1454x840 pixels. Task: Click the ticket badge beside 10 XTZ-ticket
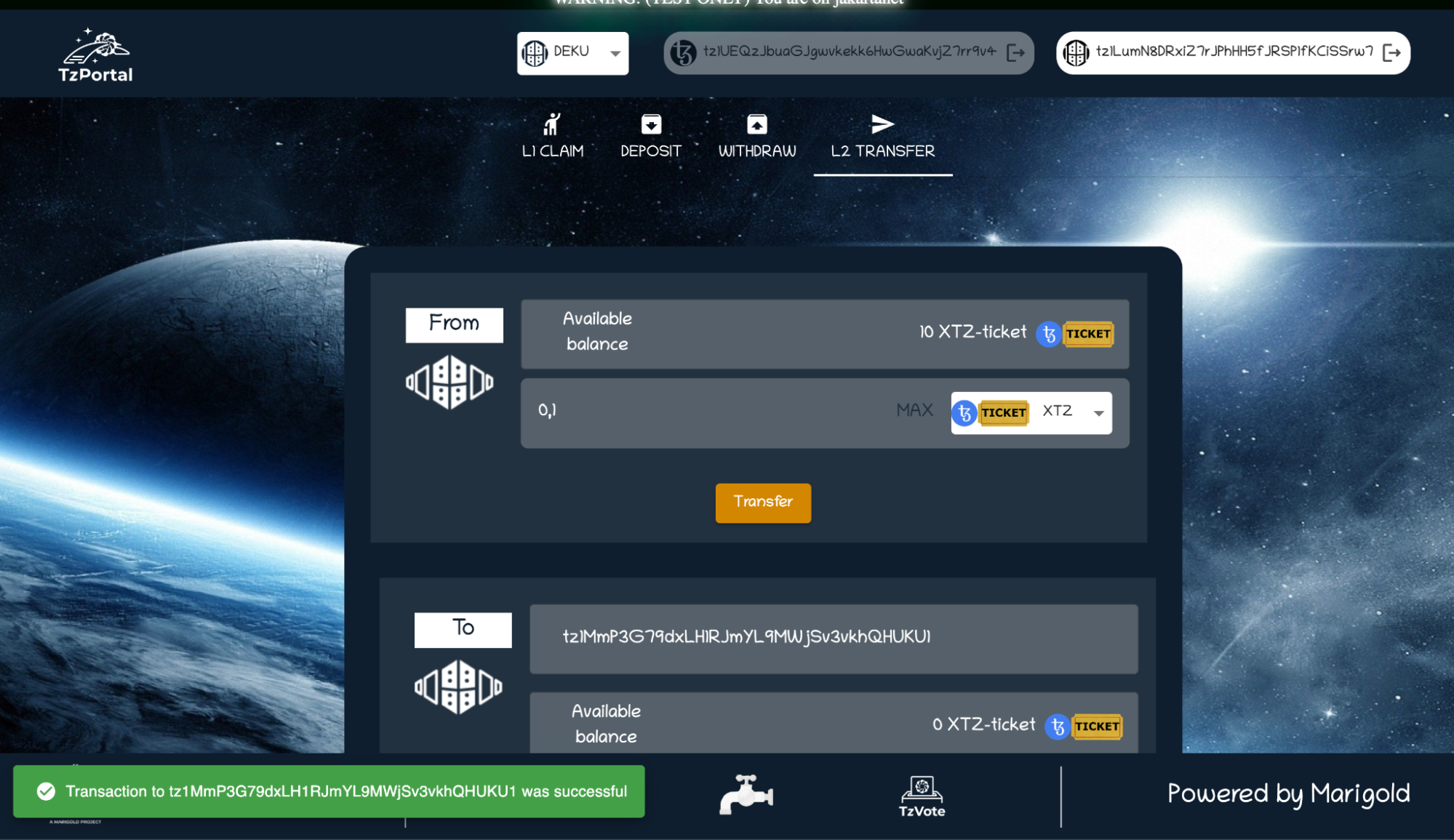[x=1087, y=334]
